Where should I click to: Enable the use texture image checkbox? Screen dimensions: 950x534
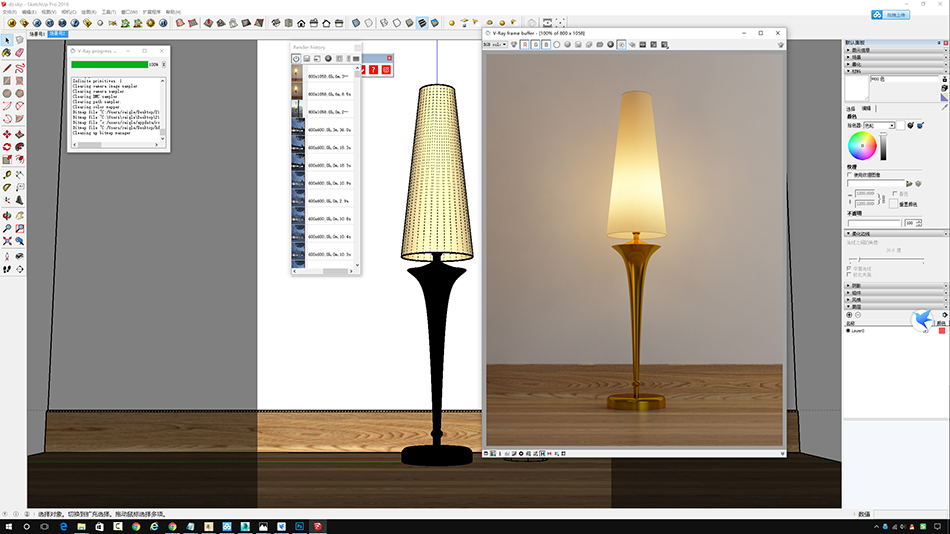(850, 174)
